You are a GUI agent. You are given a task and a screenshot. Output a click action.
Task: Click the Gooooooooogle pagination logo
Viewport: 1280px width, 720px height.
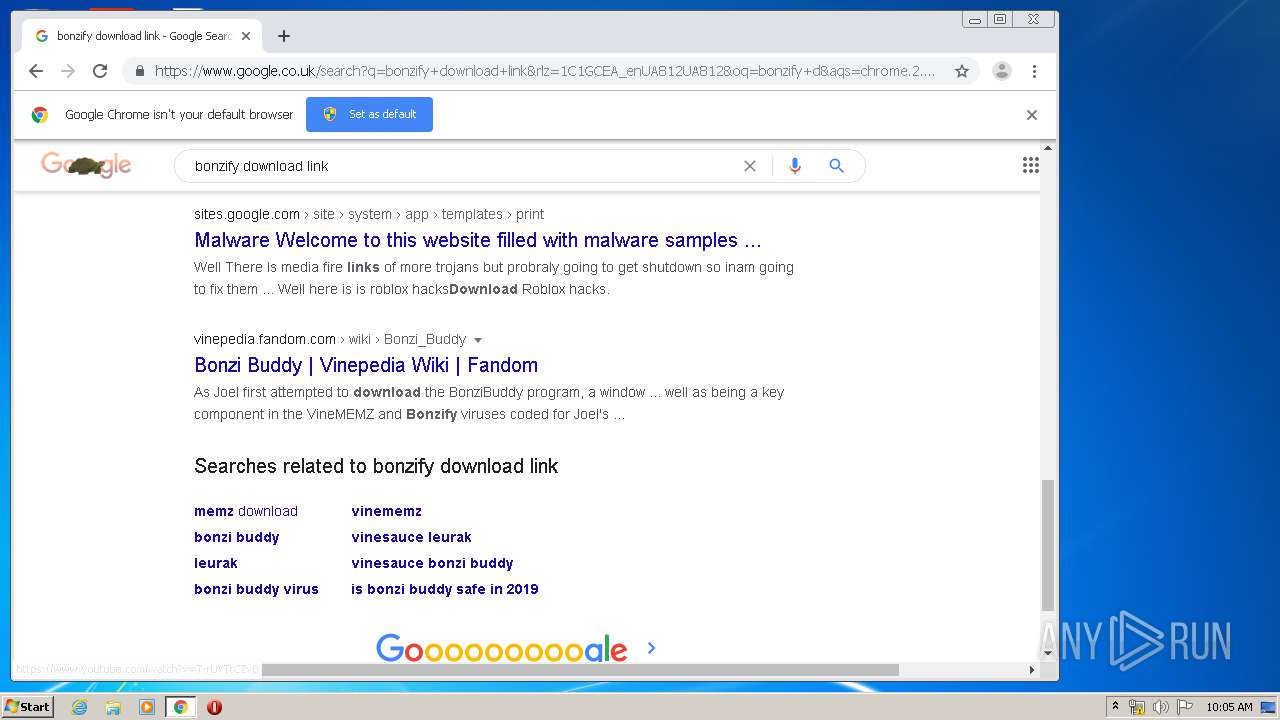point(501,648)
